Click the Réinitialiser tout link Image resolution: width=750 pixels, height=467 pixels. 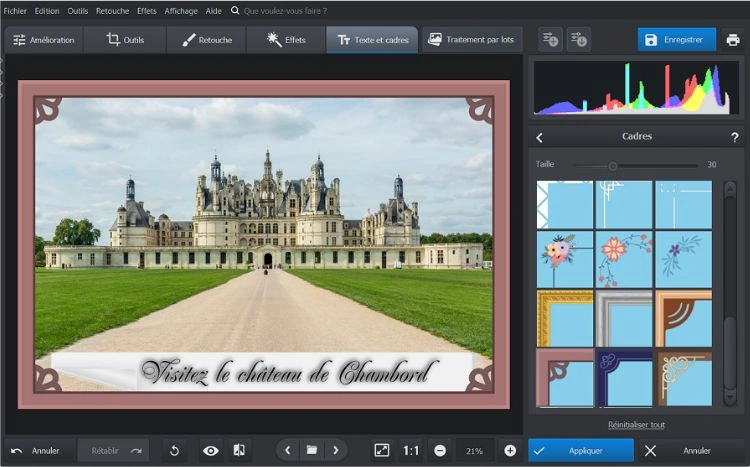tap(636, 424)
